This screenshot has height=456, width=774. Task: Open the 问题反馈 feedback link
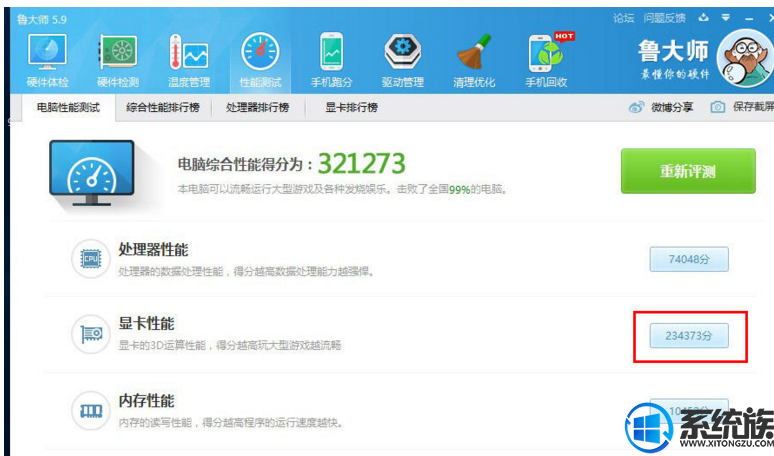664,18
